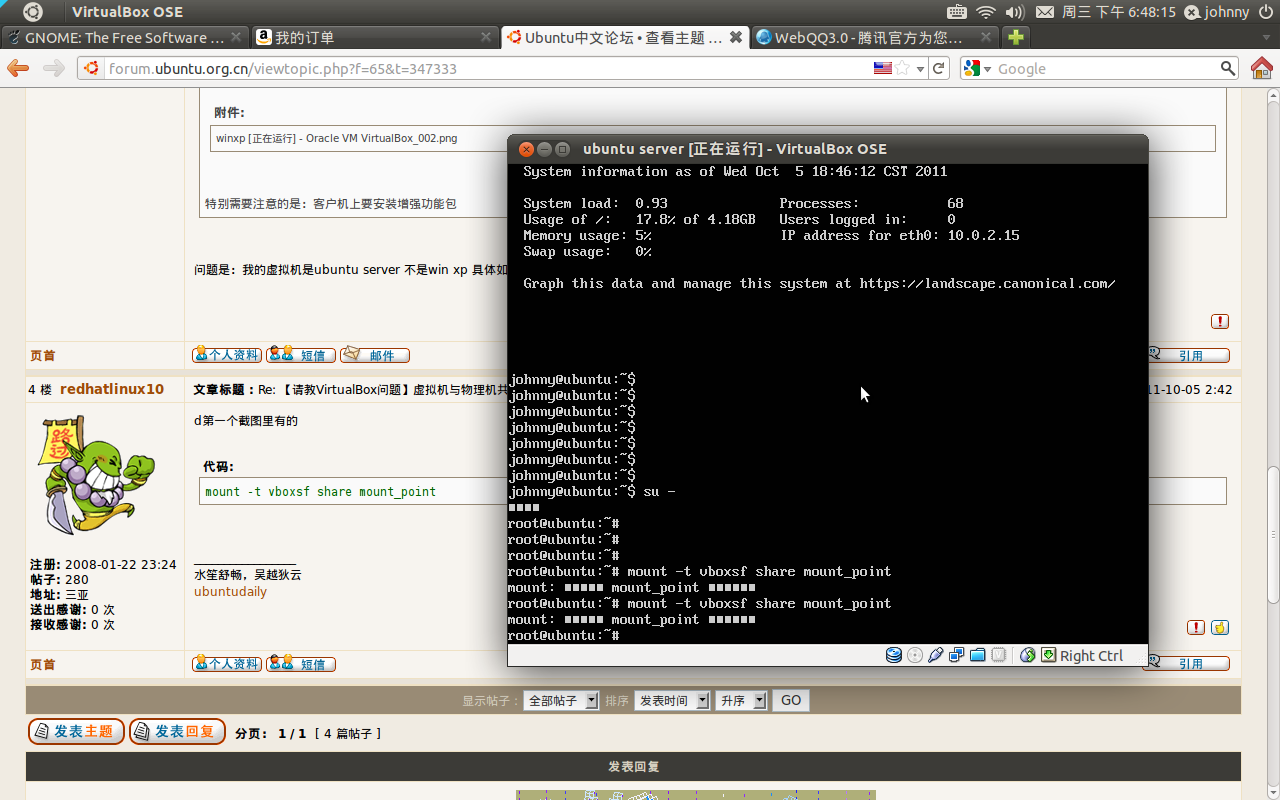
Task: Open the ubuntudaily signature link
Action: point(230,591)
